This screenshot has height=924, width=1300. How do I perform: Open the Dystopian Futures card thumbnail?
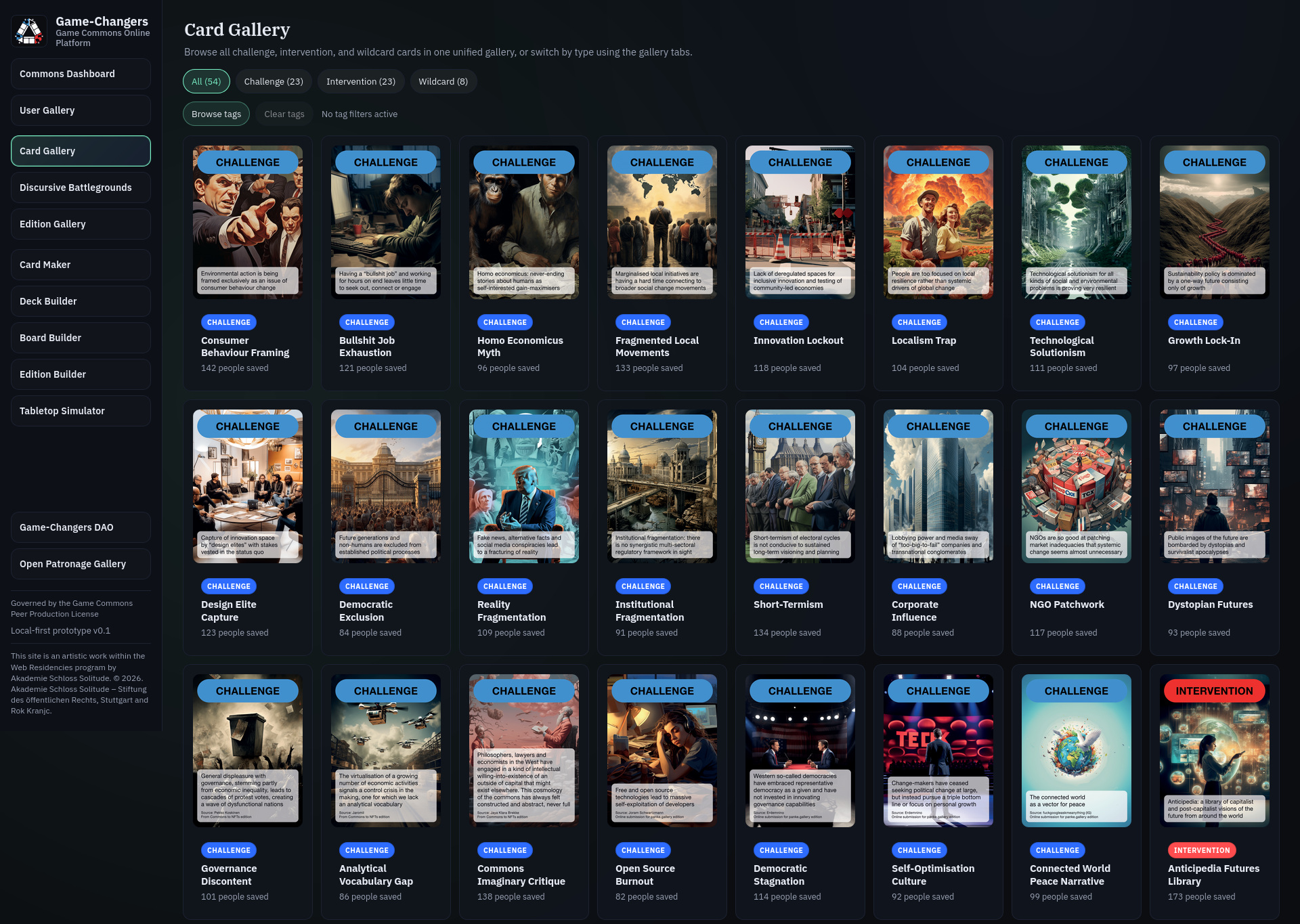(1215, 486)
